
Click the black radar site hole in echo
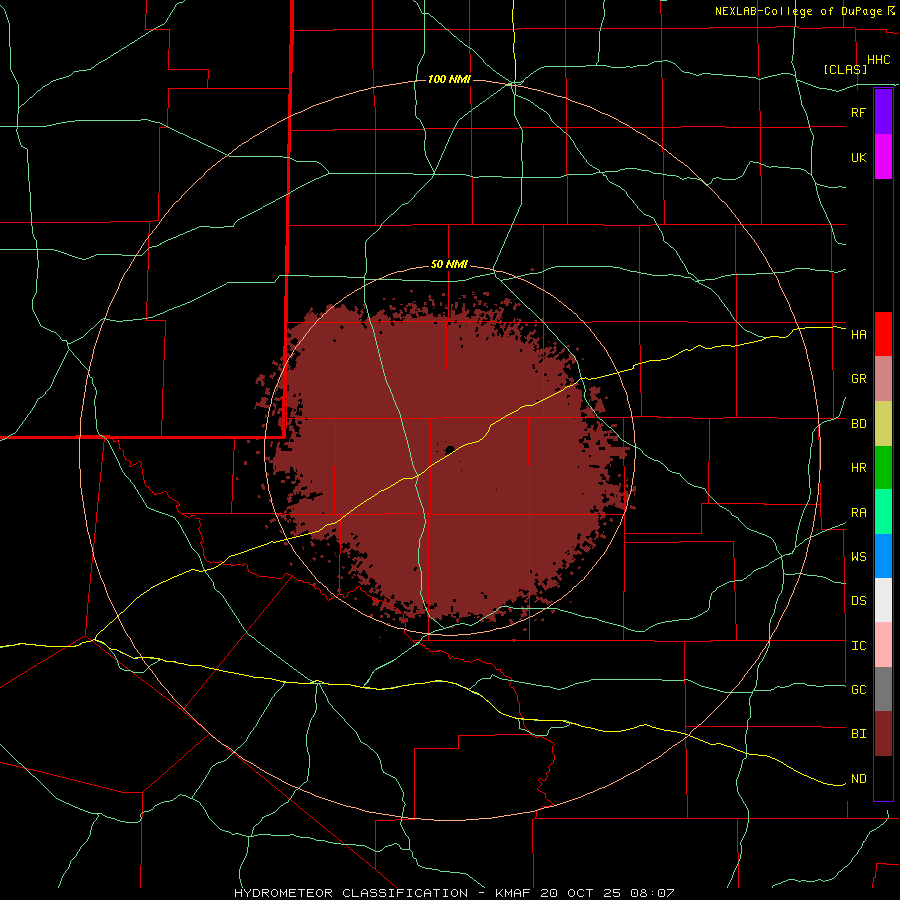tap(450, 449)
